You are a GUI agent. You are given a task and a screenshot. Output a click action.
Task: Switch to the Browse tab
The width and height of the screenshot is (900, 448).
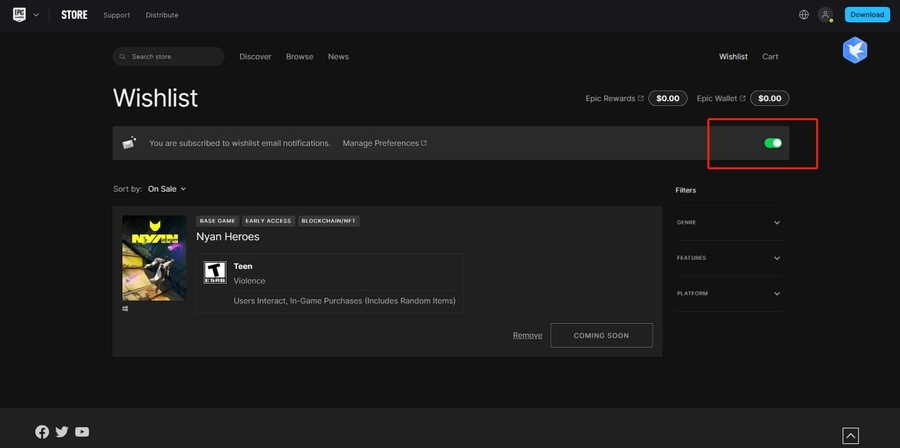click(x=300, y=57)
